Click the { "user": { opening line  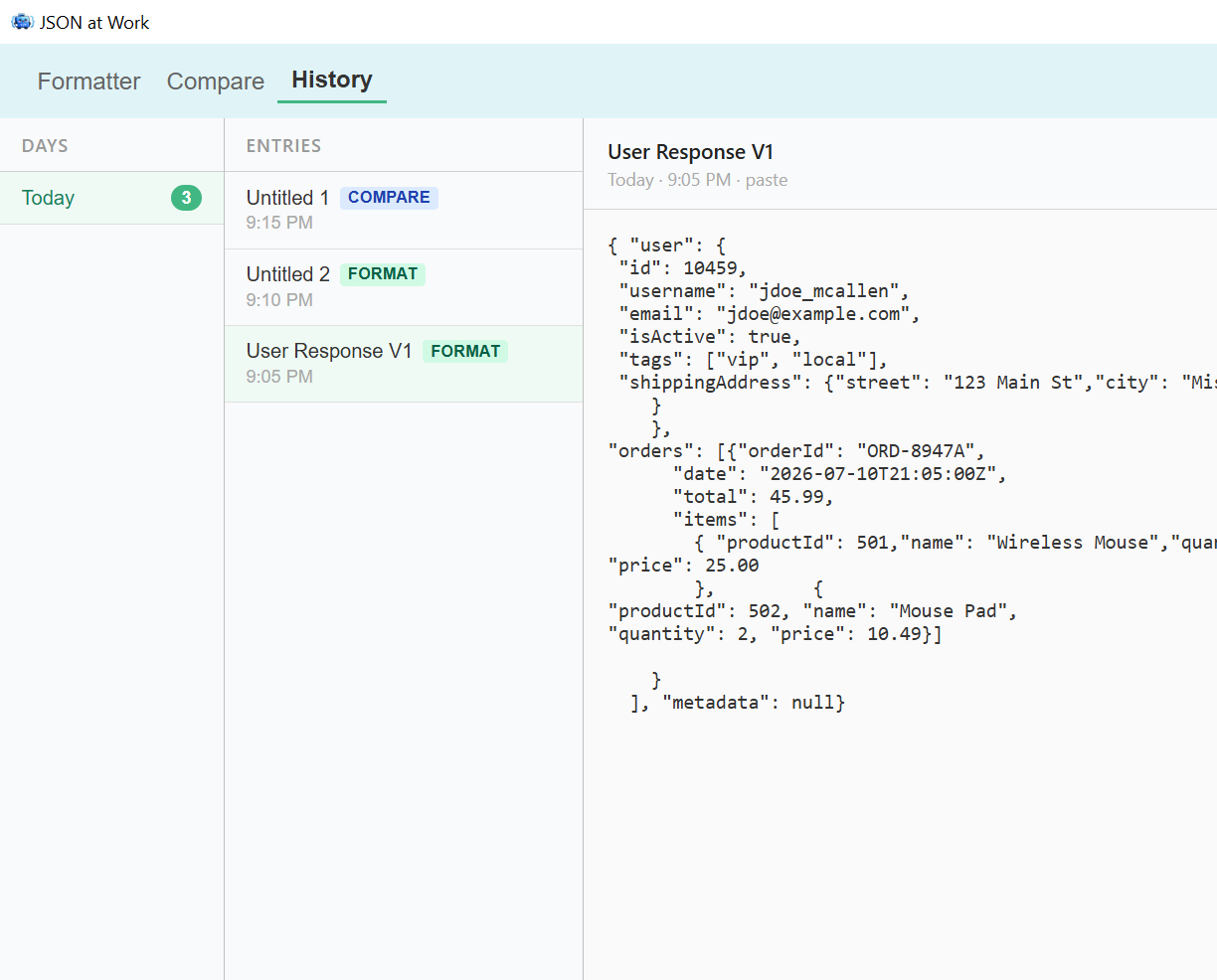(667, 245)
